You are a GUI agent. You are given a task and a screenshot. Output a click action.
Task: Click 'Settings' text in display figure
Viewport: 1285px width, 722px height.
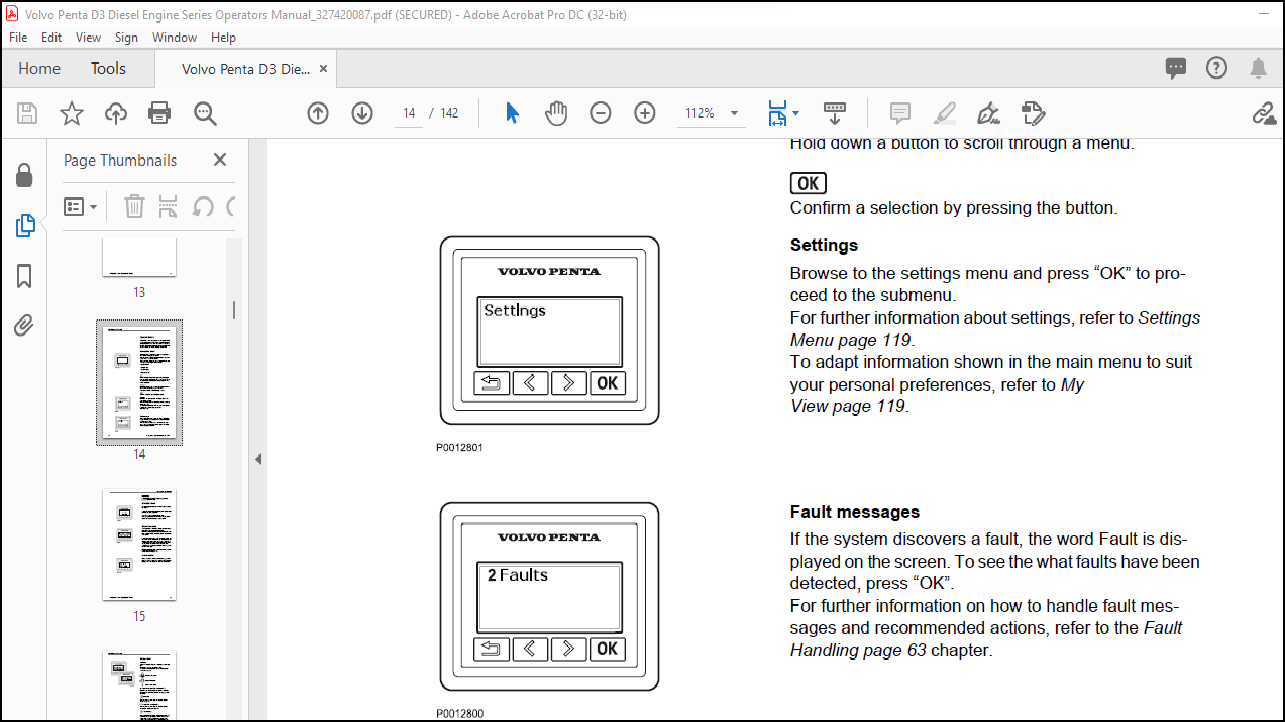point(515,310)
